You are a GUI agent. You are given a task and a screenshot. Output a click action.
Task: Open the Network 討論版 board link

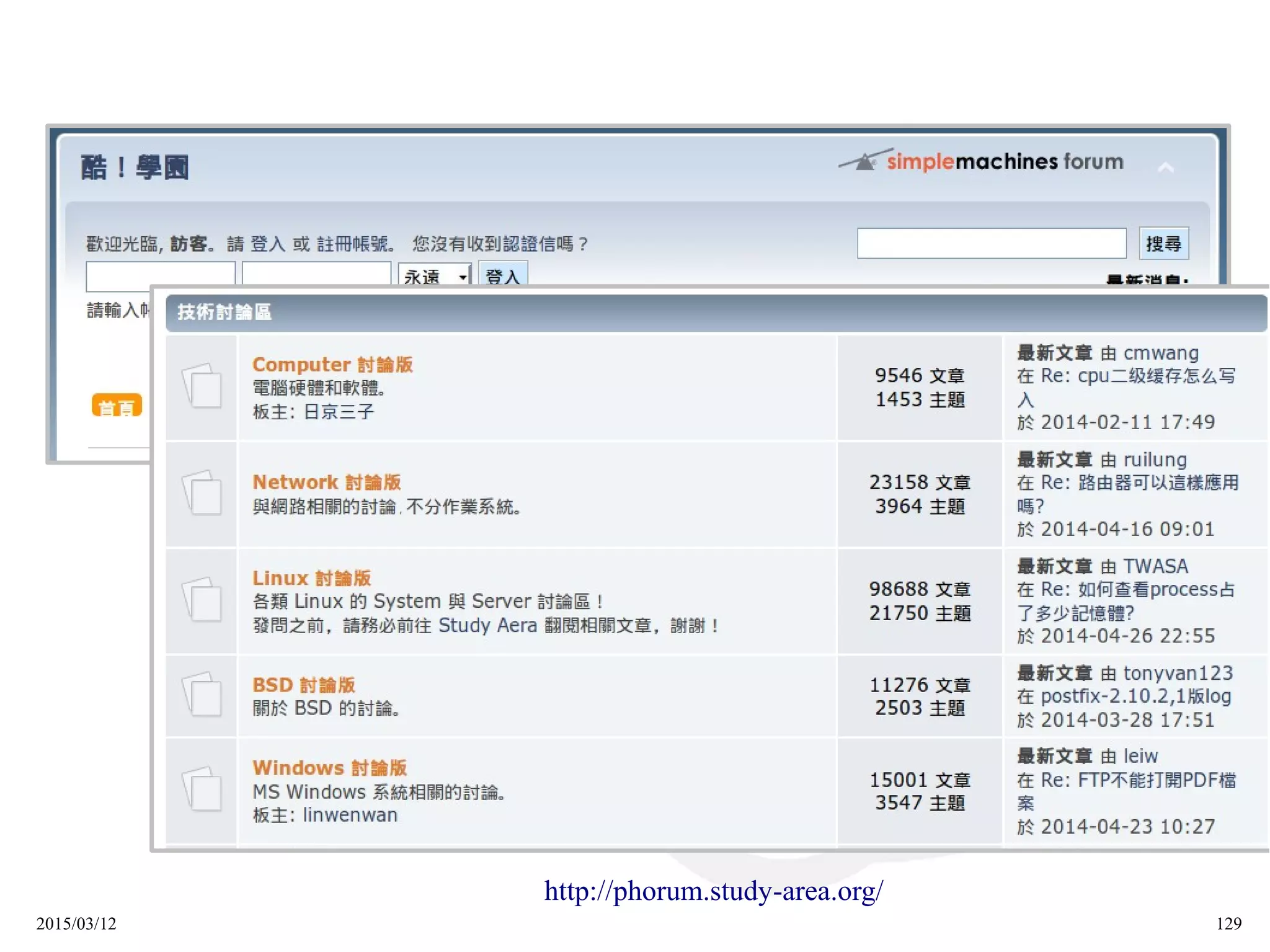click(326, 482)
